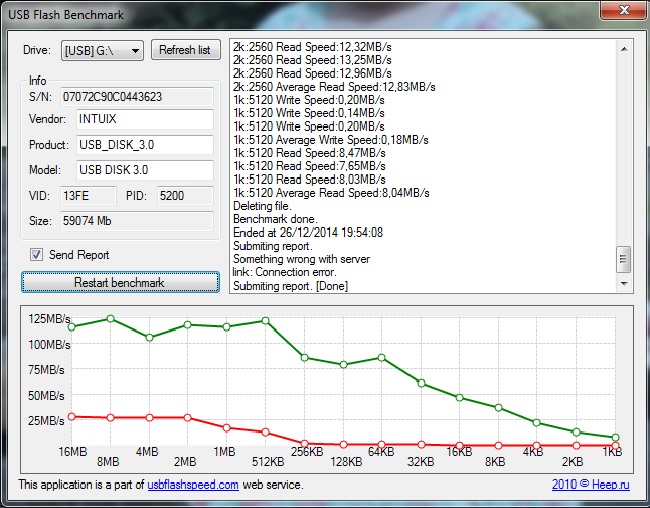Open the Drive selection dropdown
The image size is (650, 508).
(102, 50)
